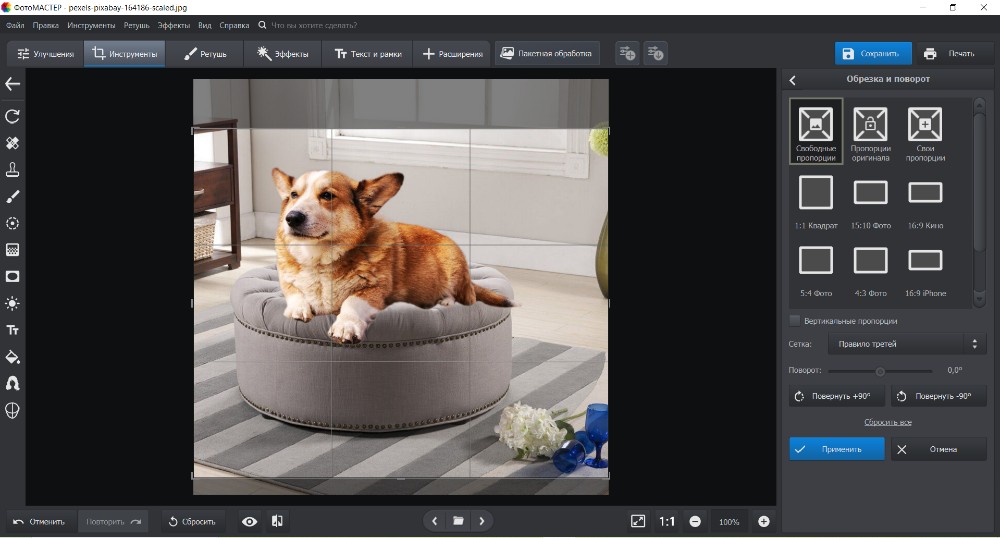This screenshot has width=1000, height=538.
Task: Toggle the before/after compare view icon
Action: [277, 521]
